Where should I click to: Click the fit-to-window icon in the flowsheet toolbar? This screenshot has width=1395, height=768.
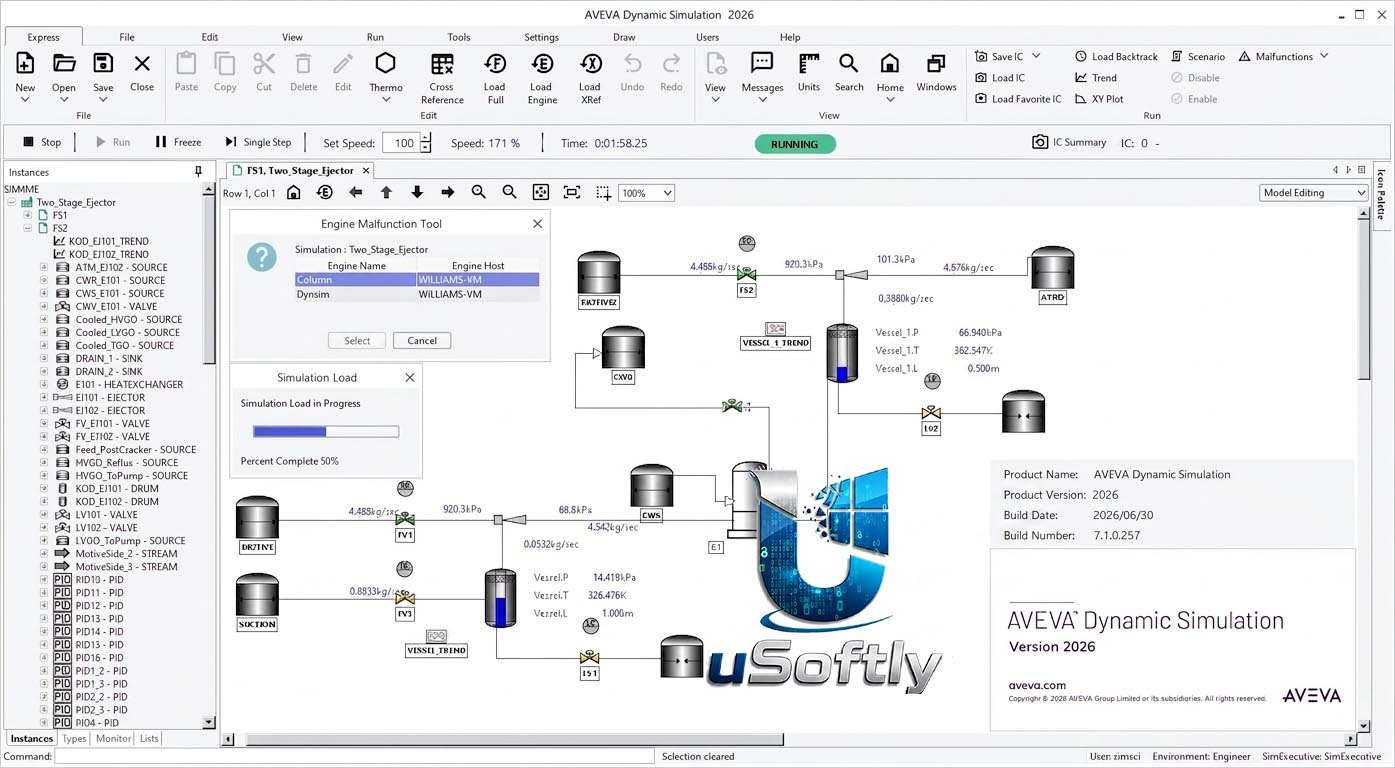[572, 192]
